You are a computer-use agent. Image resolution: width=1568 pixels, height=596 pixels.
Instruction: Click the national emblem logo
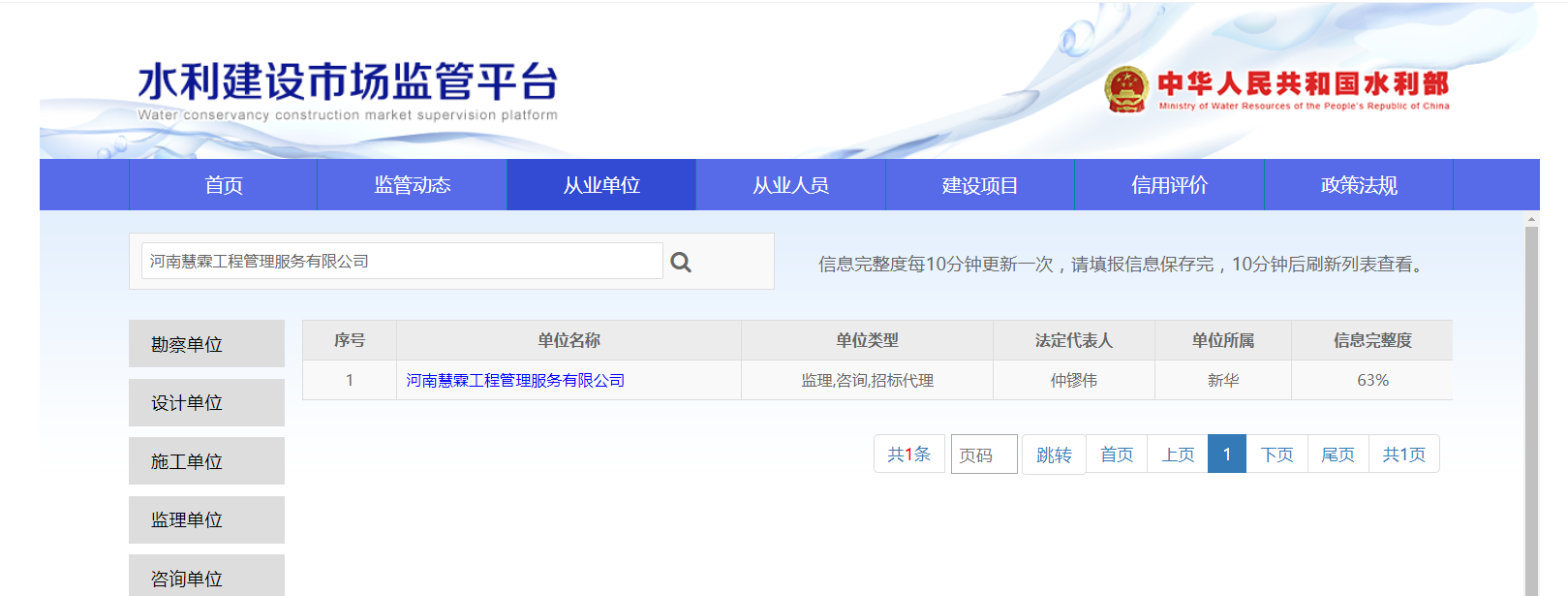point(1125,90)
